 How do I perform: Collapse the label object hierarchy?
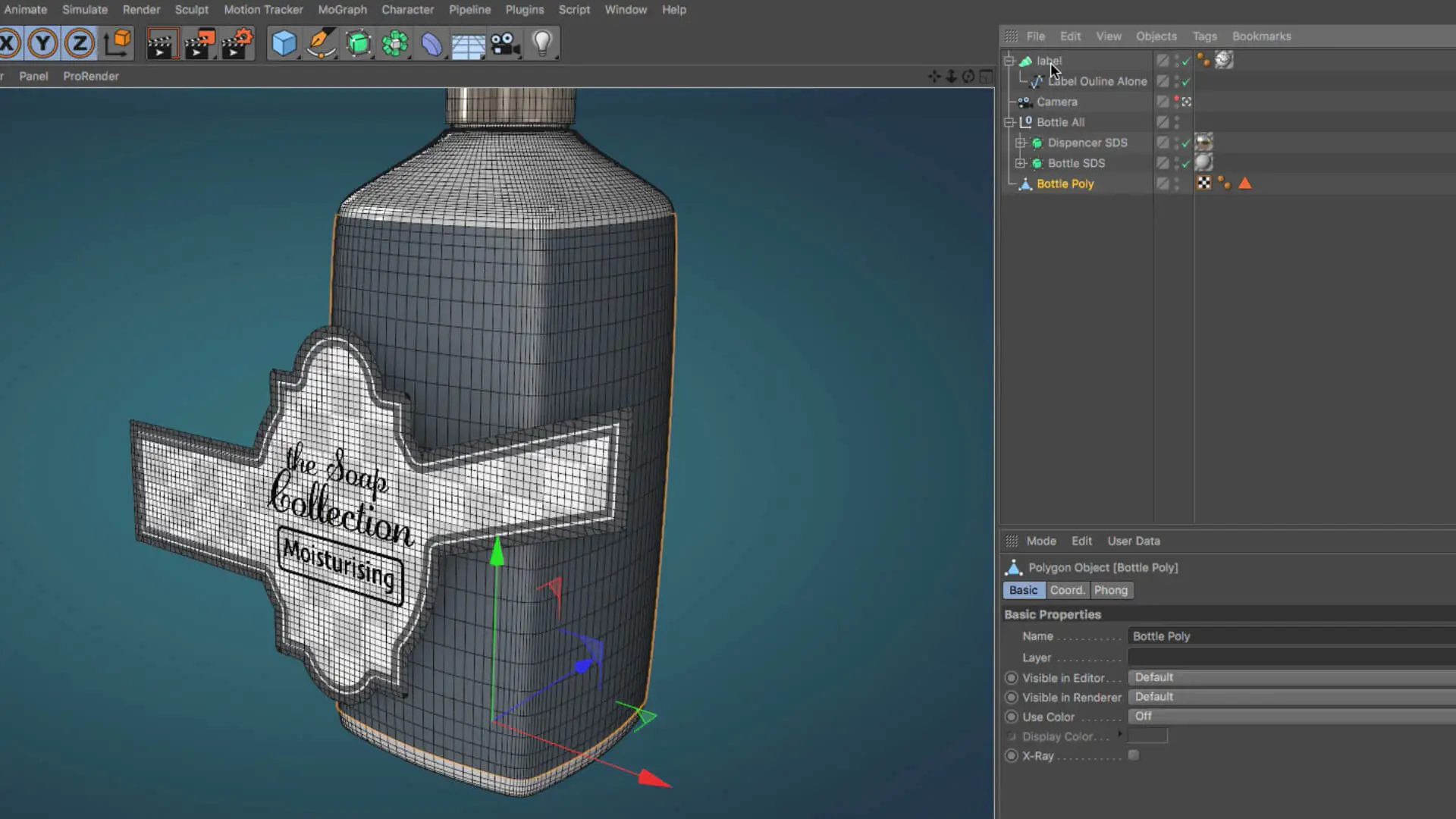pos(1009,61)
